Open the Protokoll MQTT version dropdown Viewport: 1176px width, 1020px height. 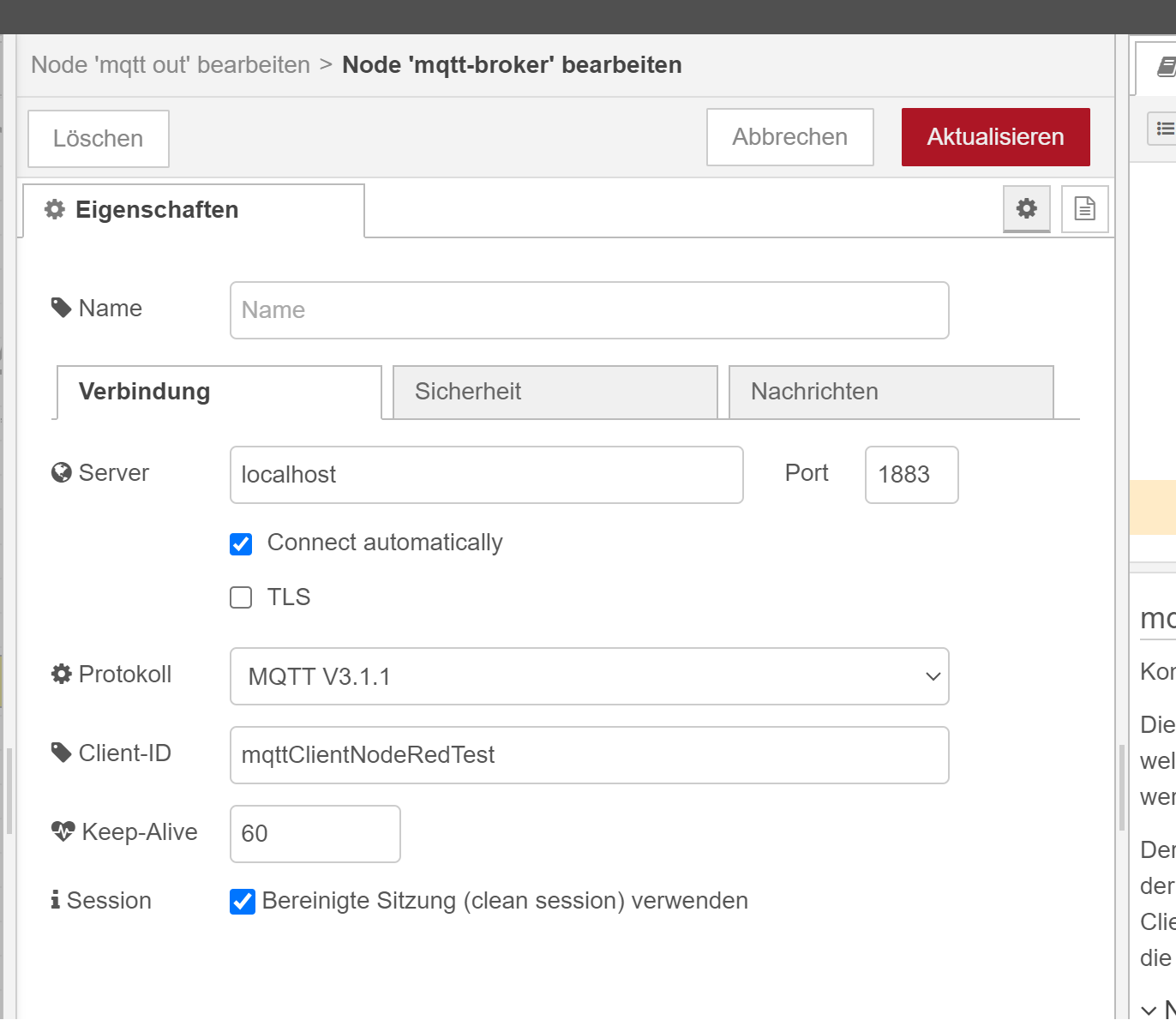(589, 676)
